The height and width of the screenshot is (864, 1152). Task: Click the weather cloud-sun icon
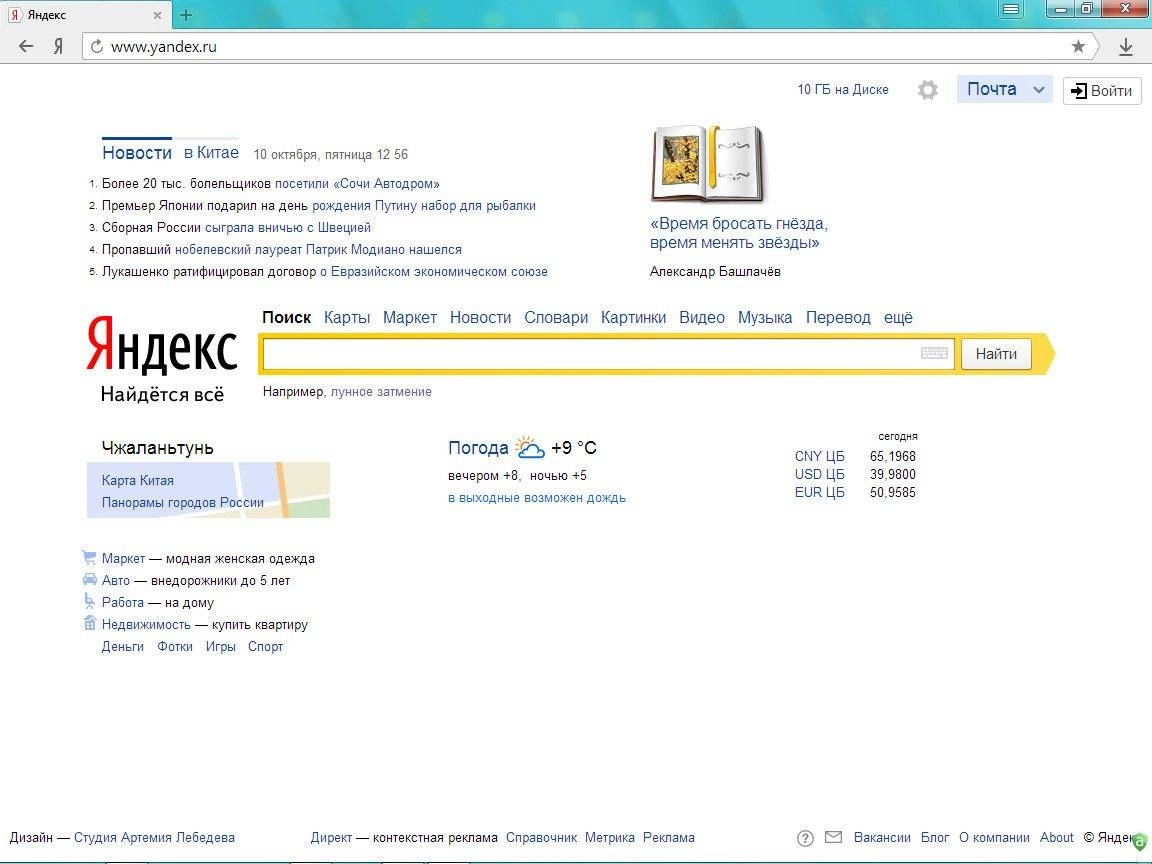[529, 447]
